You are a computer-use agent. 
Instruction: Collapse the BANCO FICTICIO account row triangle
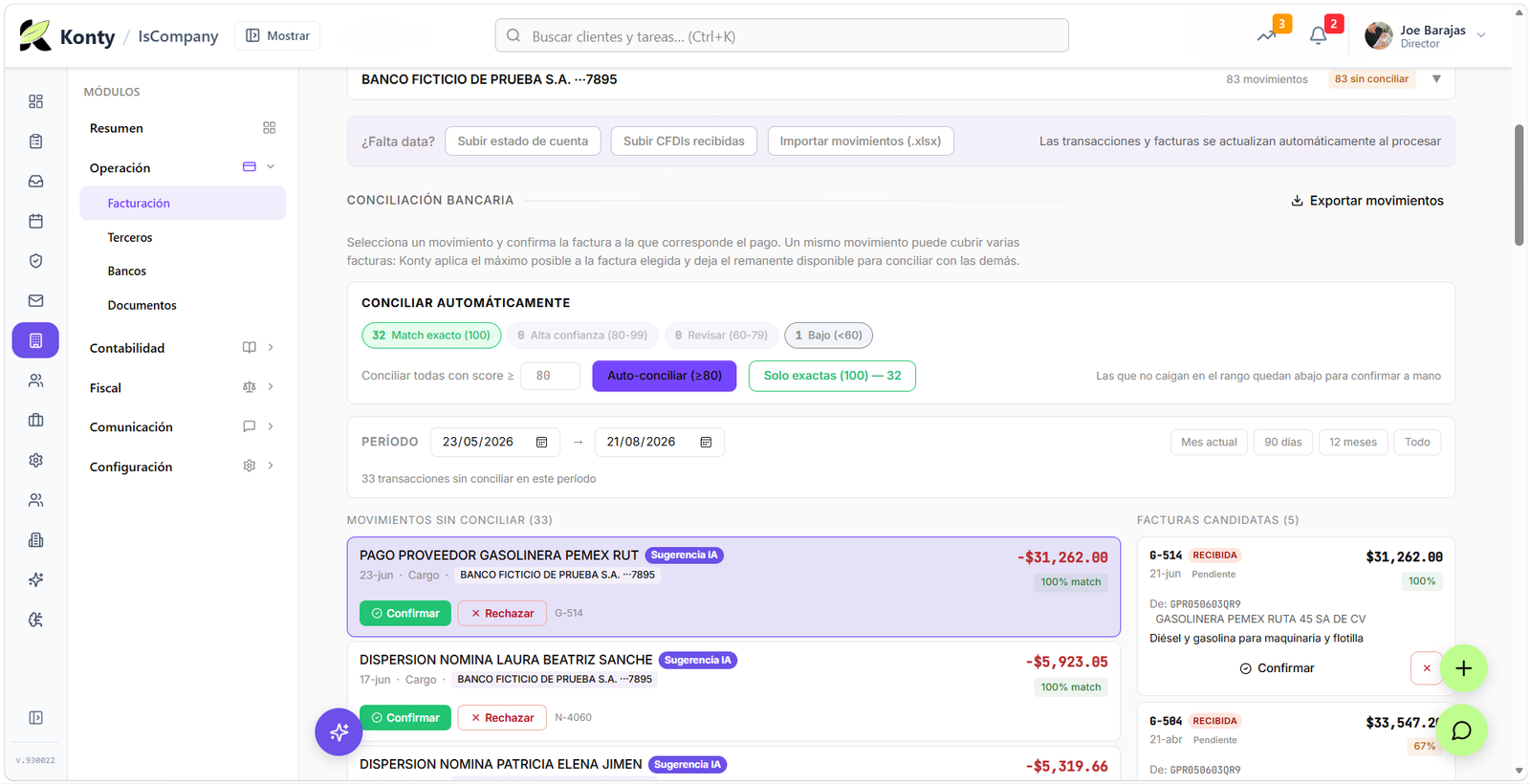1436,79
